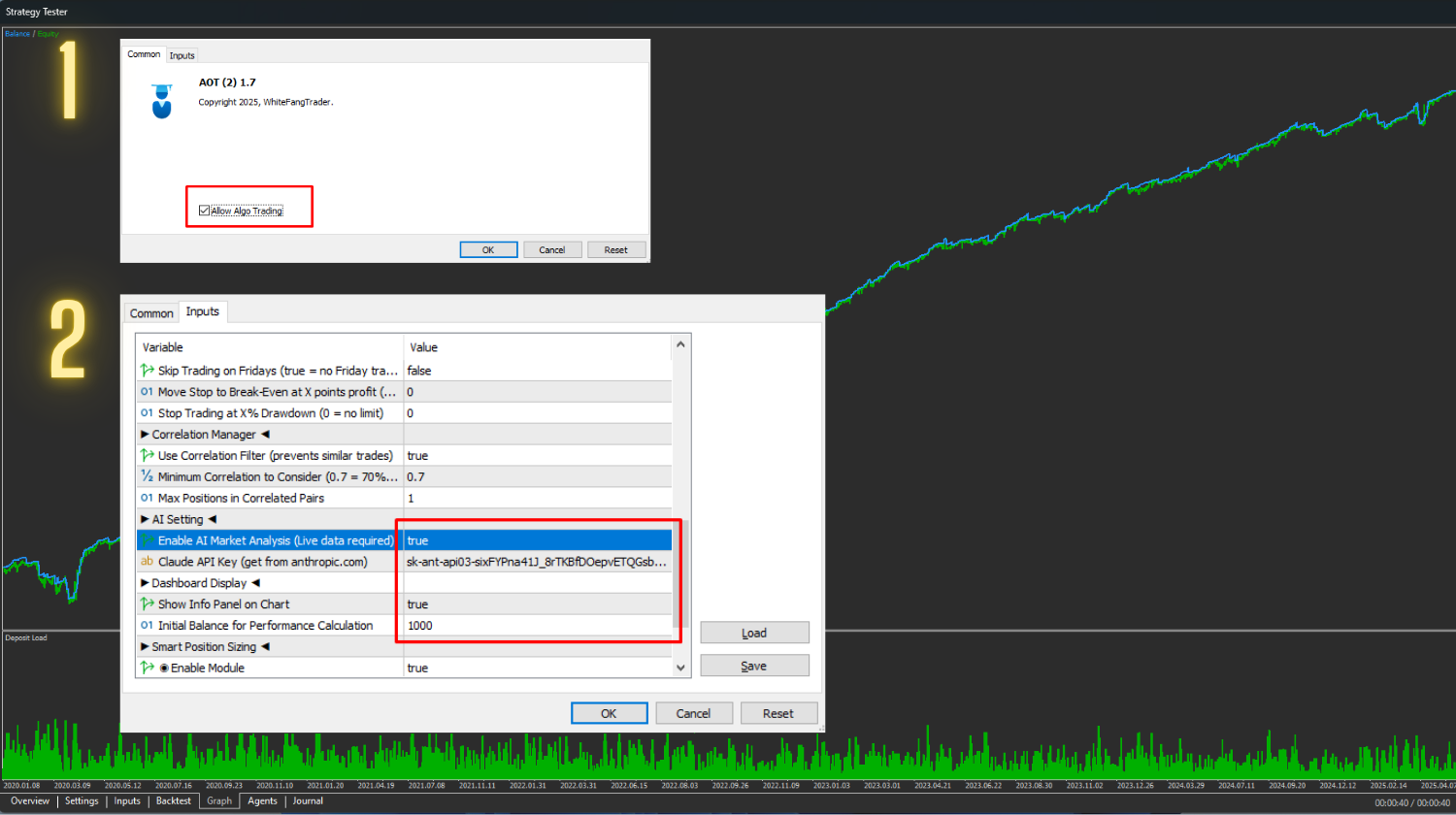Image resolution: width=1456 pixels, height=815 pixels.
Task: Click the 0 value for Stop Trading at X% Drawdown
Action: [x=538, y=413]
